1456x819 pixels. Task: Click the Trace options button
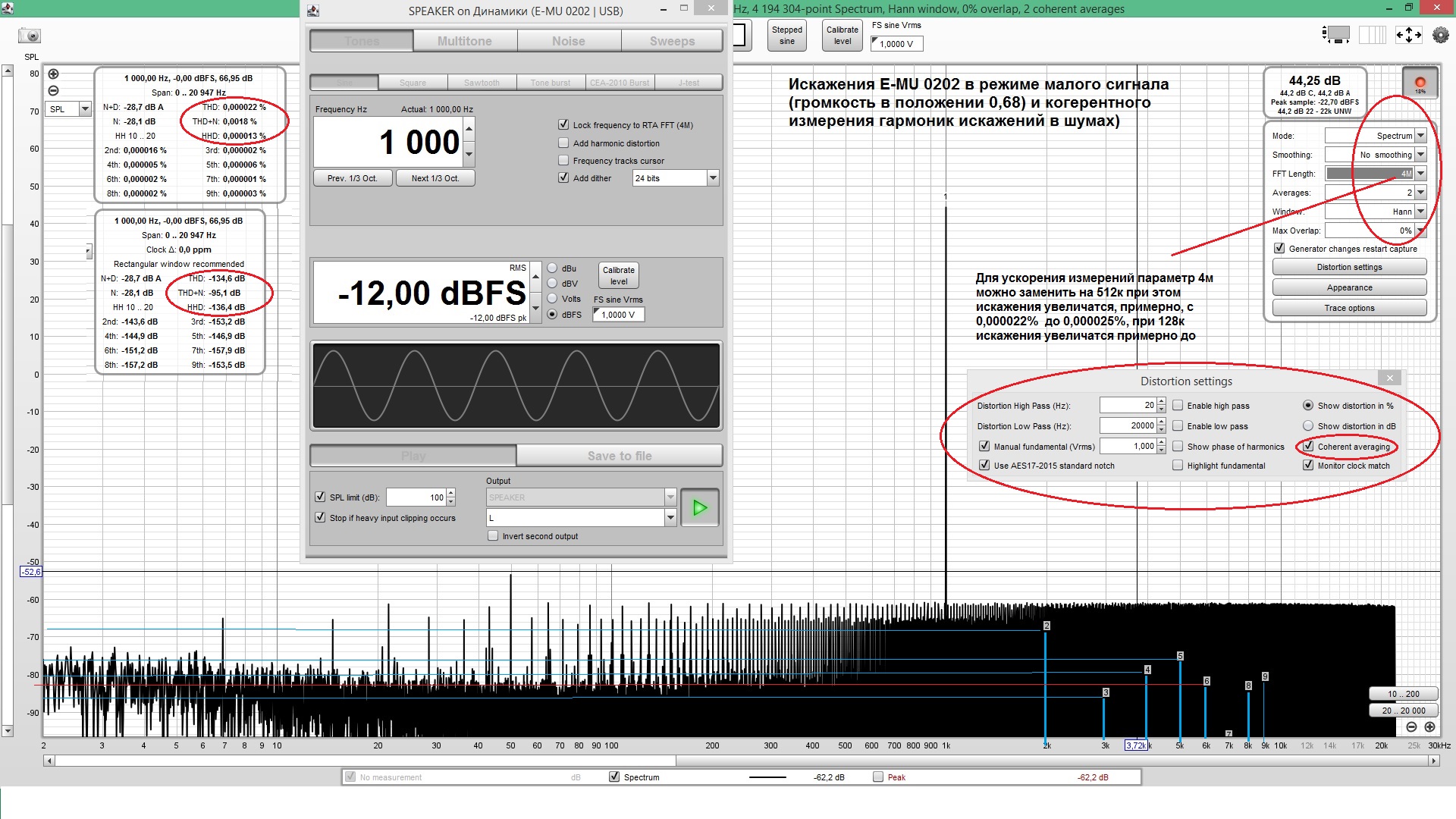click(x=1349, y=308)
